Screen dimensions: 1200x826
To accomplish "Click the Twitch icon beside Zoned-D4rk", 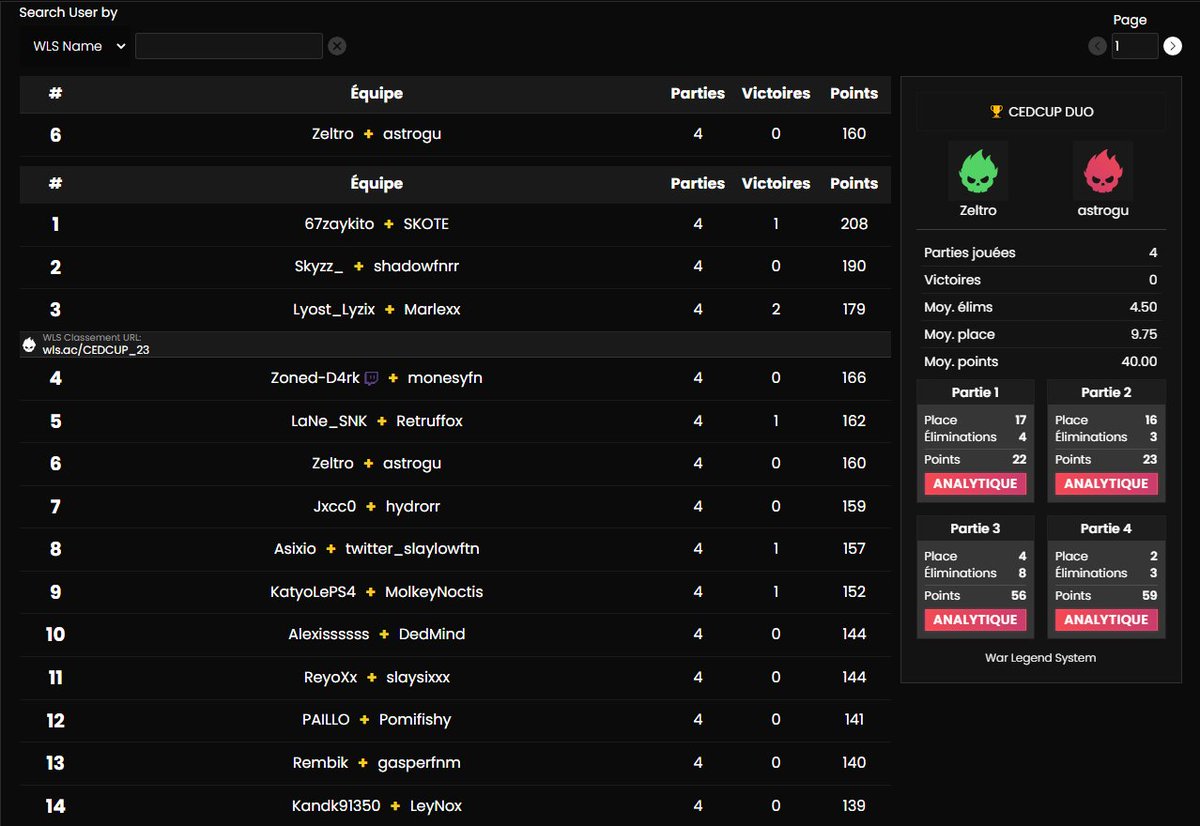I will 372,378.
